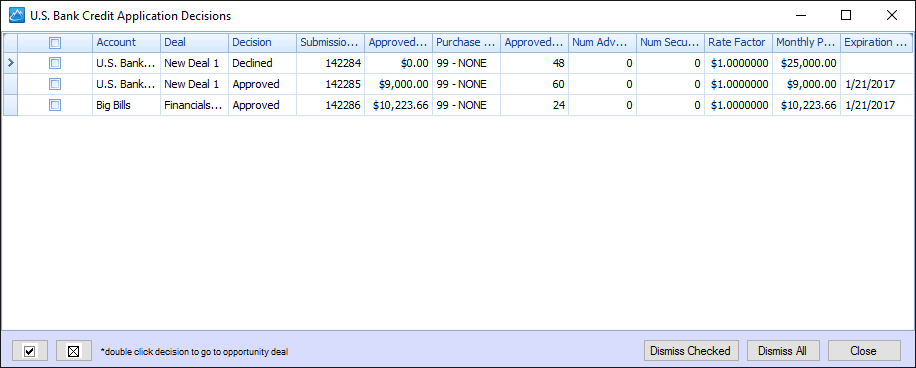
Task: Click submission number 142284
Action: click(330, 63)
